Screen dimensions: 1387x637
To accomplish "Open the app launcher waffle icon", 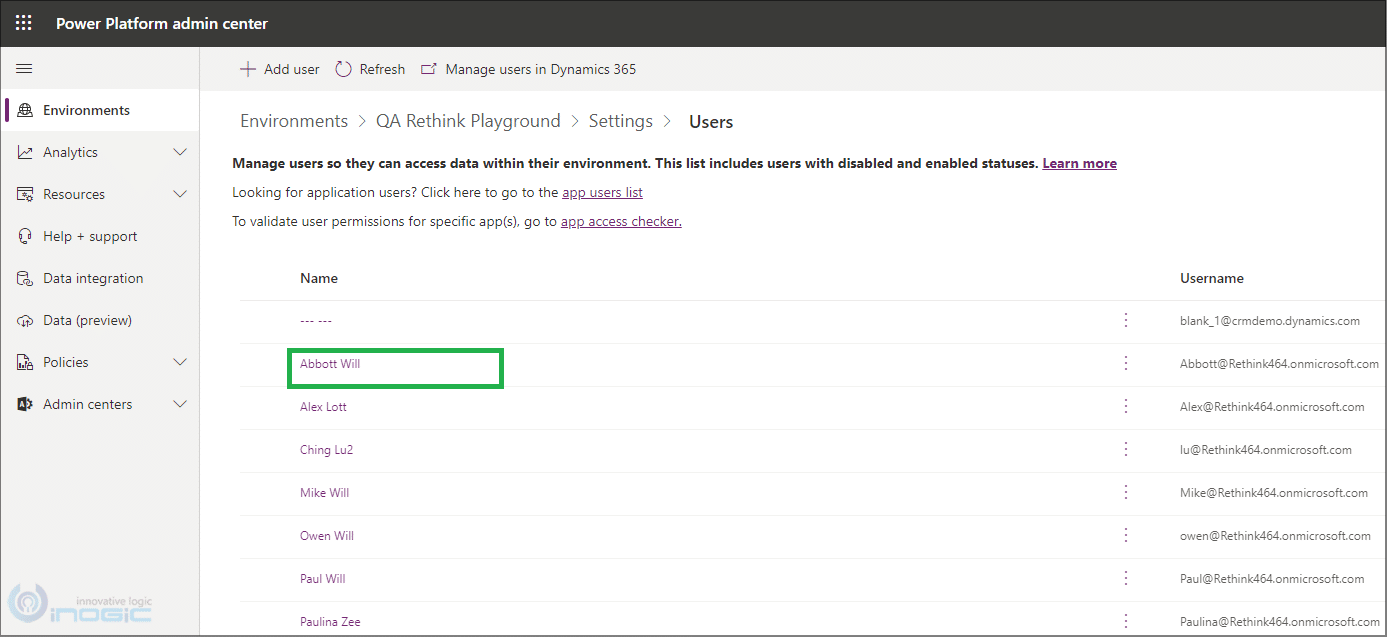I will (24, 23).
